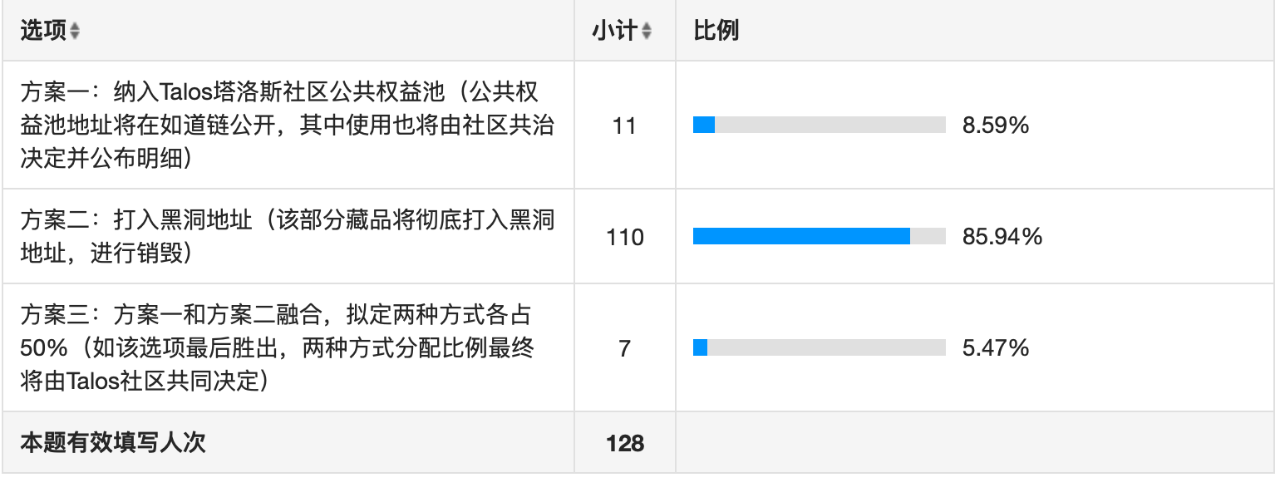Sort by the 小计 column arrow icon
Screen dimensions: 1280x477
click(646, 32)
